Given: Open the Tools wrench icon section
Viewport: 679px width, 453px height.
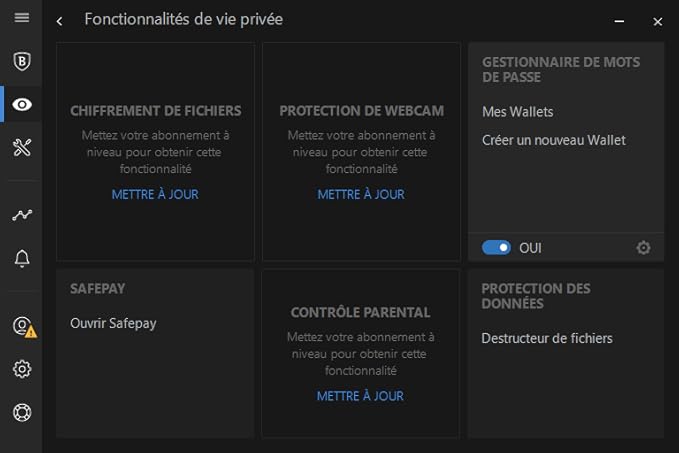Looking at the screenshot, I should point(21,148).
